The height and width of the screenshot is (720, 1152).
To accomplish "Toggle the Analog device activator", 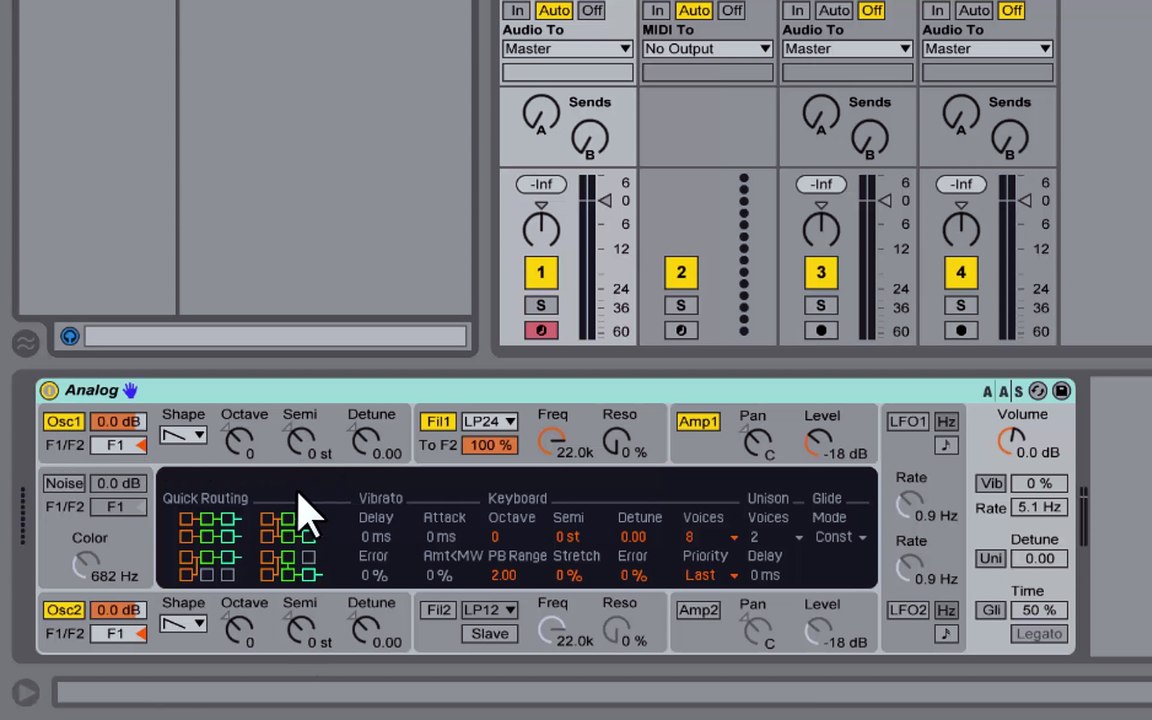I will (x=49, y=390).
